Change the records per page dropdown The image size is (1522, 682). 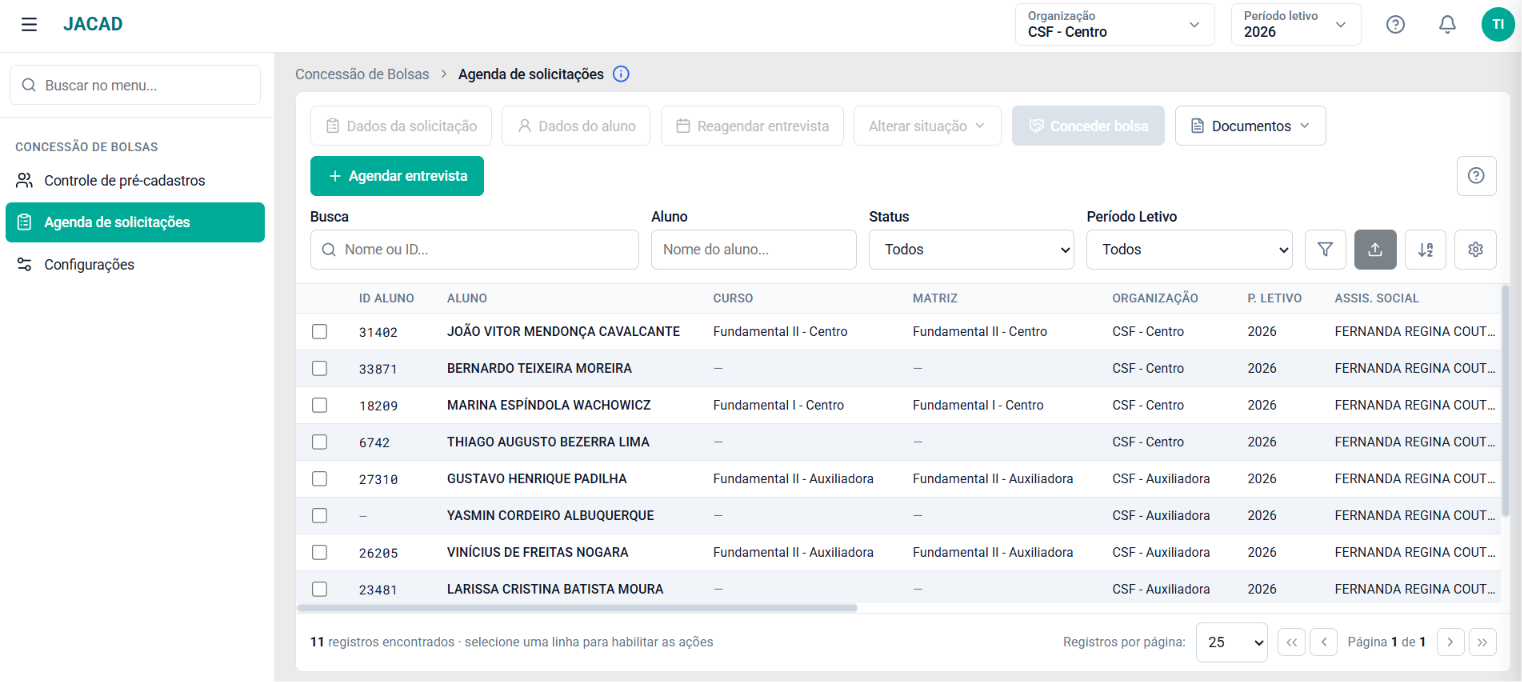[1231, 642]
